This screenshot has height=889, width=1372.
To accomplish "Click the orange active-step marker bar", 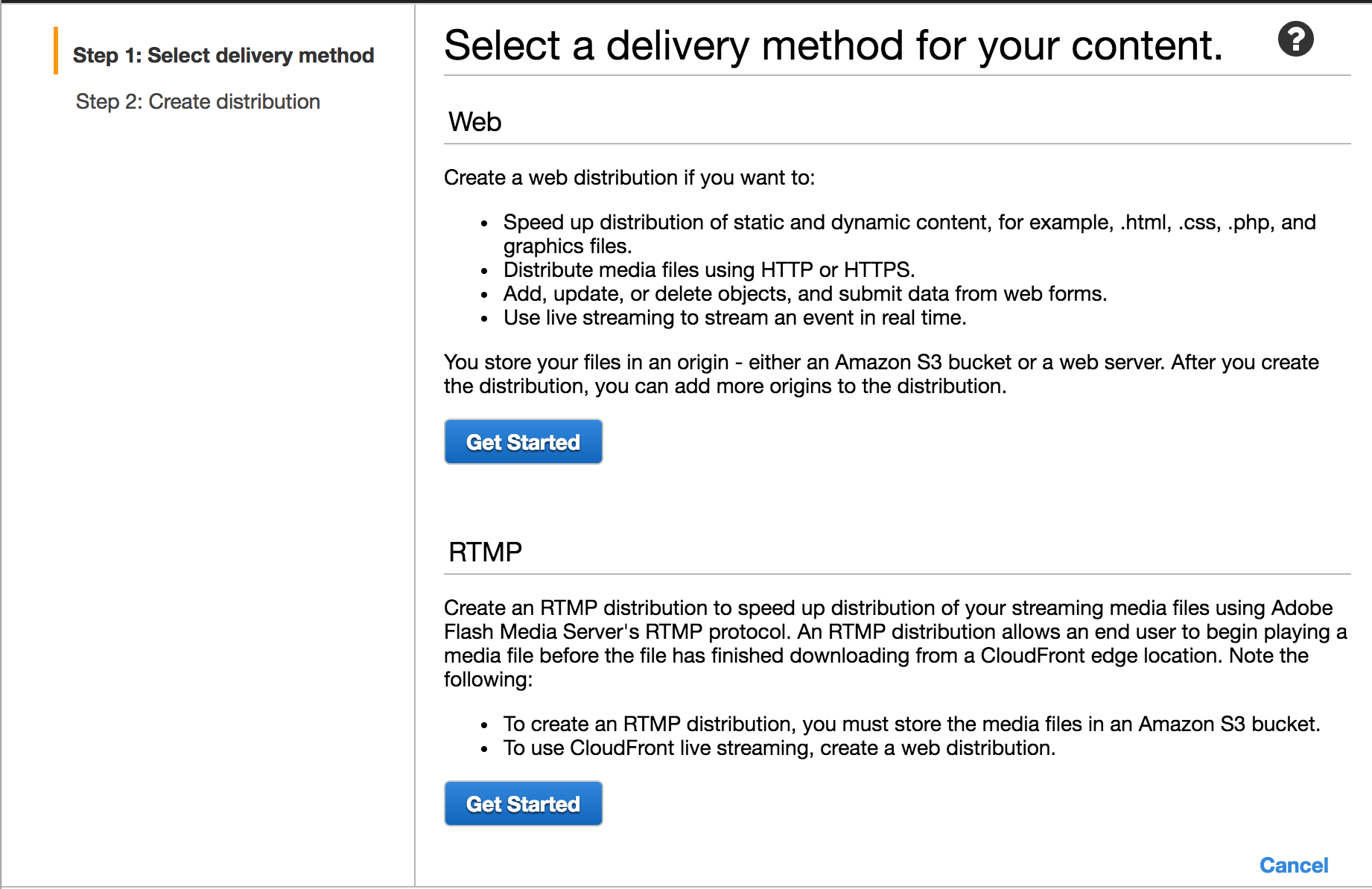I will [56, 51].
